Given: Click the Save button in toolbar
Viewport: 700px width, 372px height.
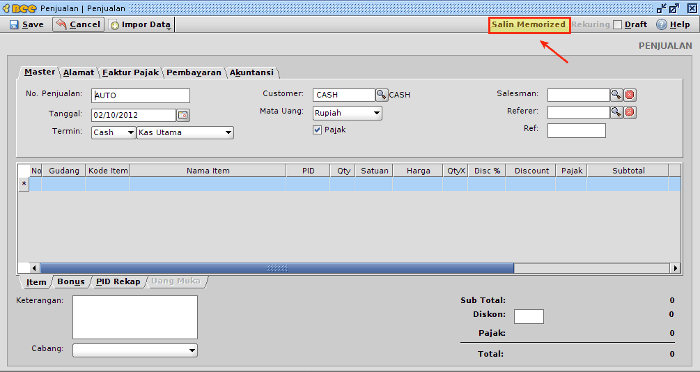Looking at the screenshot, I should 27,25.
